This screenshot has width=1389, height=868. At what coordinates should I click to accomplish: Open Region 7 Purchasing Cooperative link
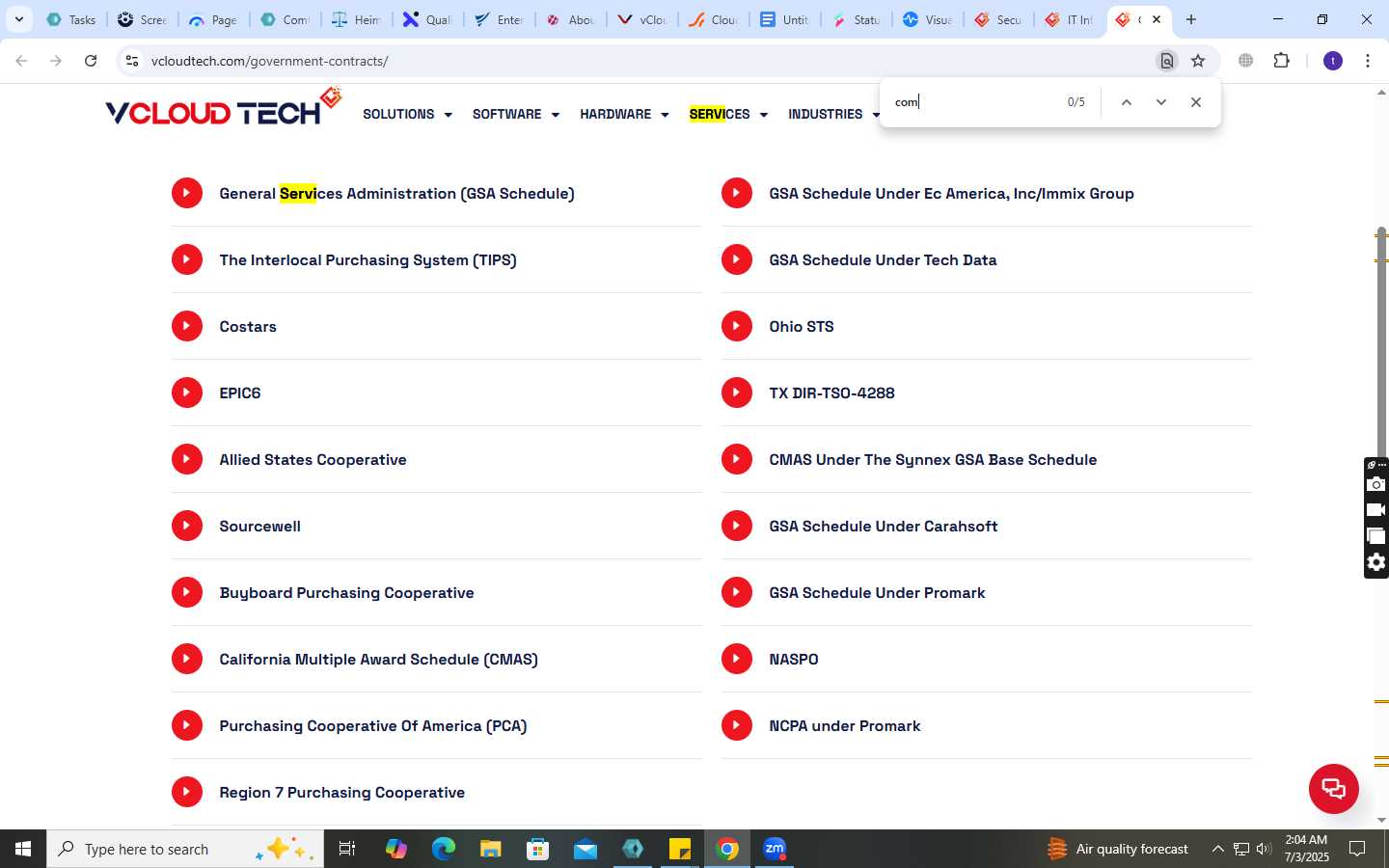(341, 792)
